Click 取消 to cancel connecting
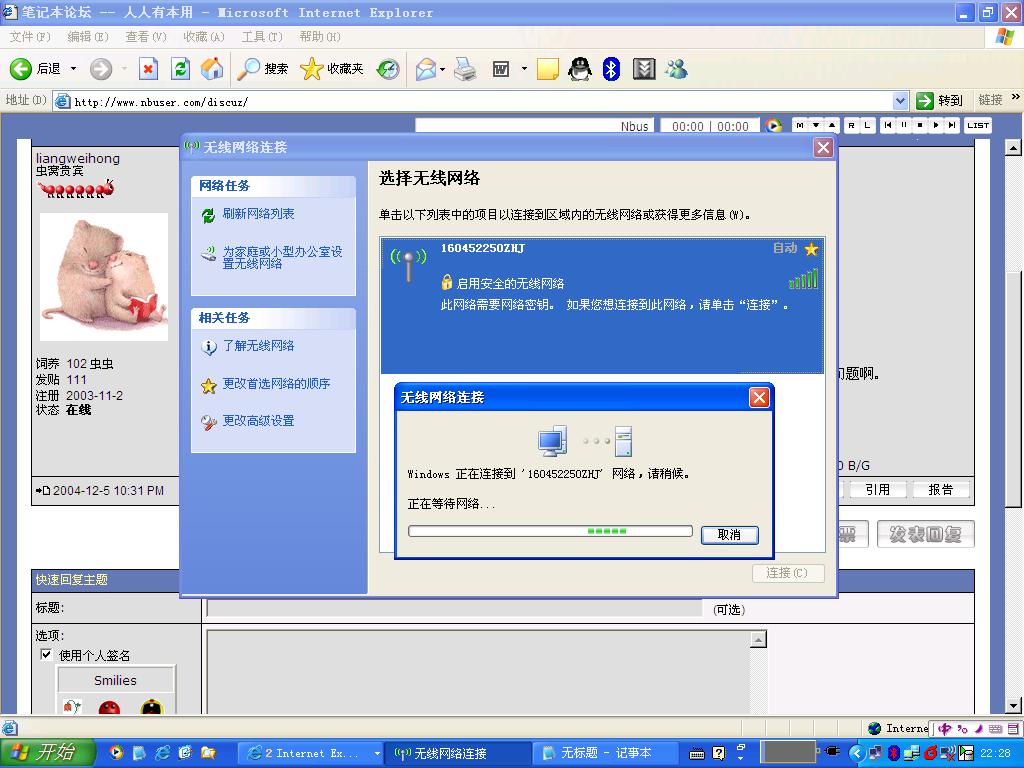 click(x=729, y=535)
